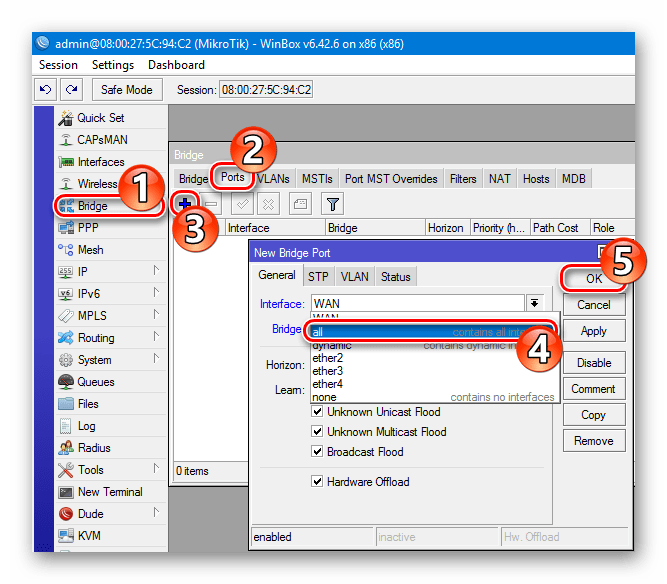
Task: Open Wireless sidebar entry
Action: coord(111,184)
